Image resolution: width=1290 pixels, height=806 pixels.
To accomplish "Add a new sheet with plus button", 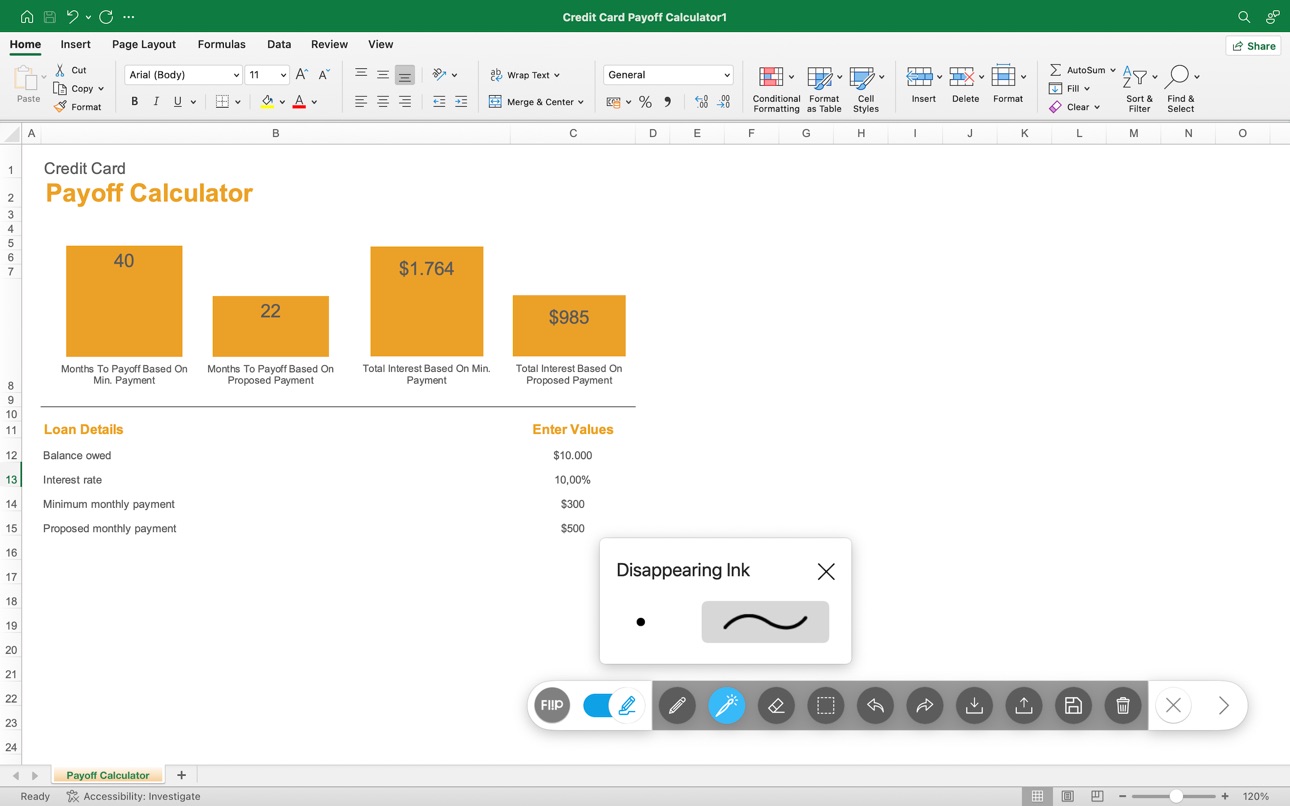I will [181, 775].
